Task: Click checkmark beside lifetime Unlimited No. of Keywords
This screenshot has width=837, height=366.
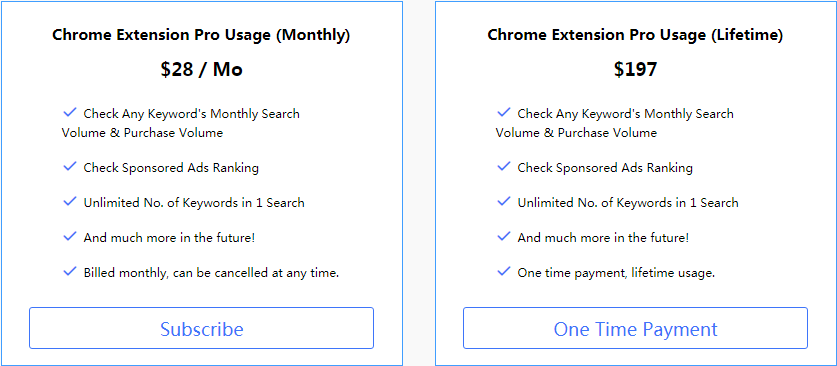Action: (504, 202)
